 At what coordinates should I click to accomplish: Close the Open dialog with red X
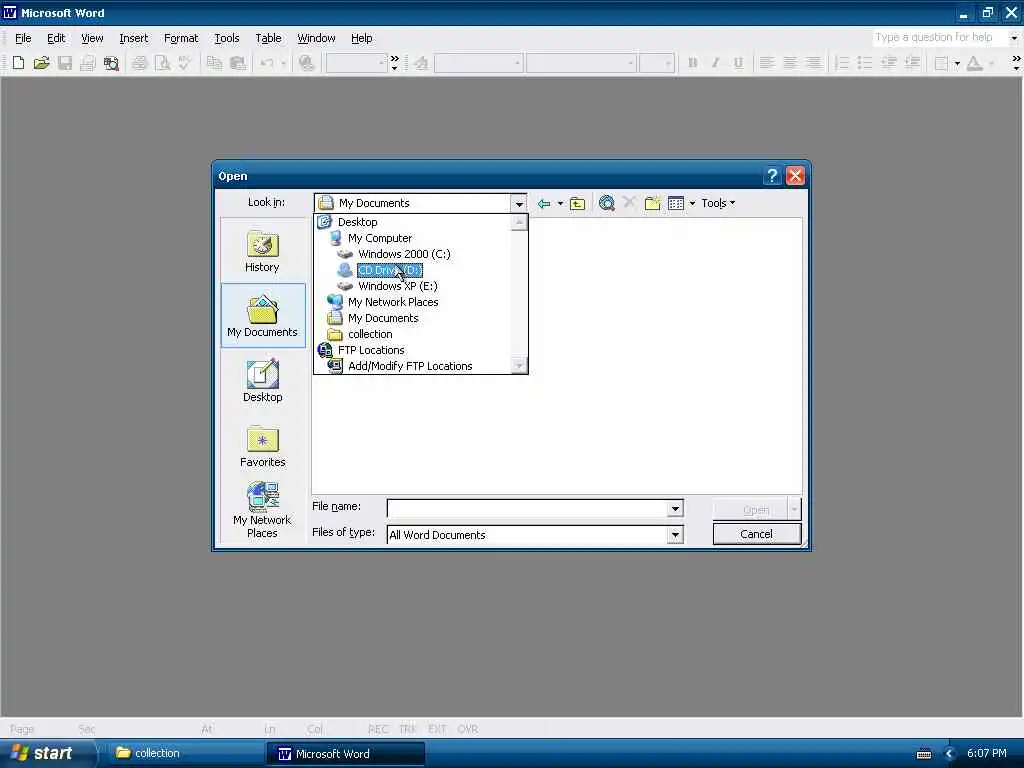[x=795, y=176]
